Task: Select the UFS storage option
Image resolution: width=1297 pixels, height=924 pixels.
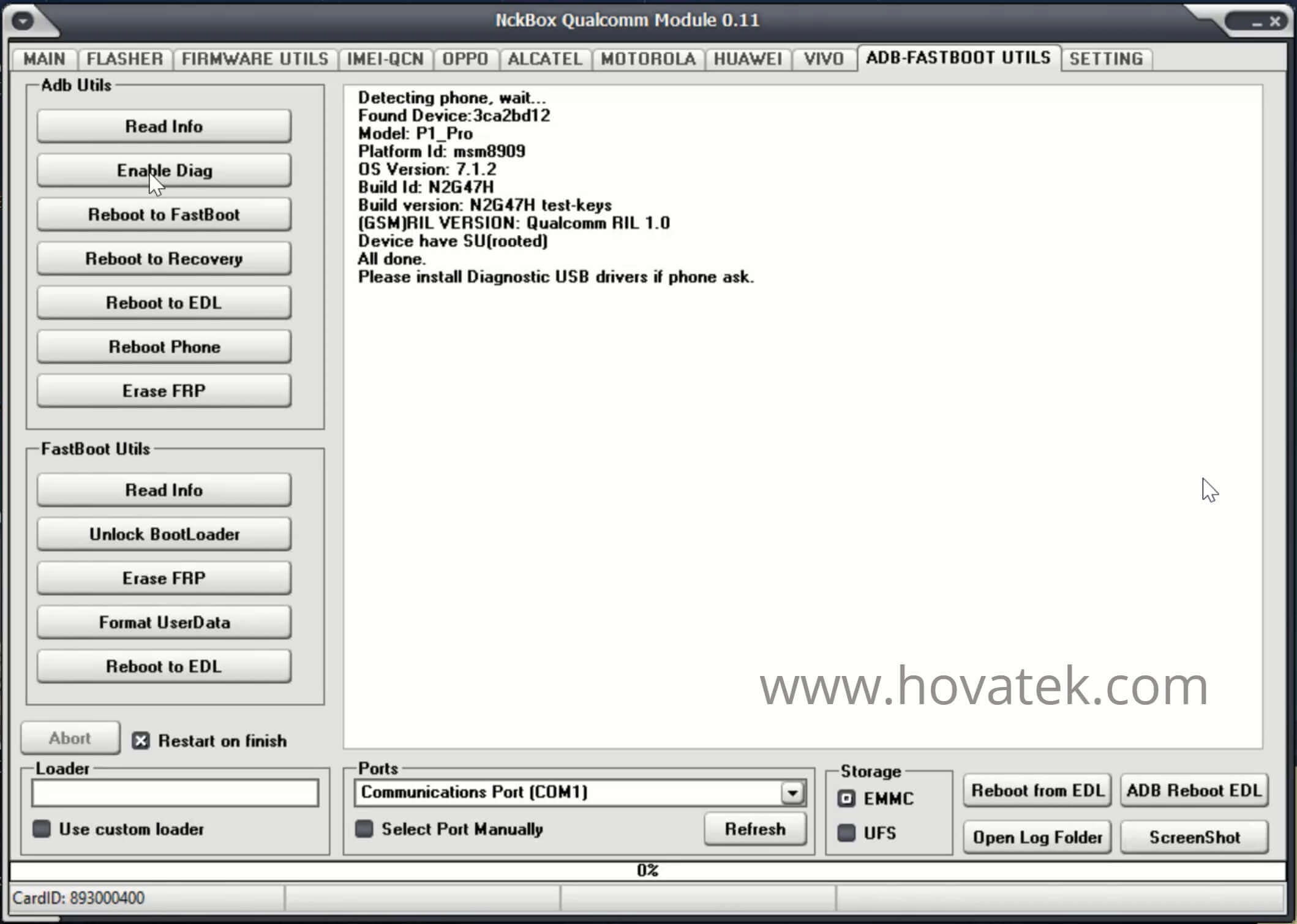Action: (x=846, y=833)
